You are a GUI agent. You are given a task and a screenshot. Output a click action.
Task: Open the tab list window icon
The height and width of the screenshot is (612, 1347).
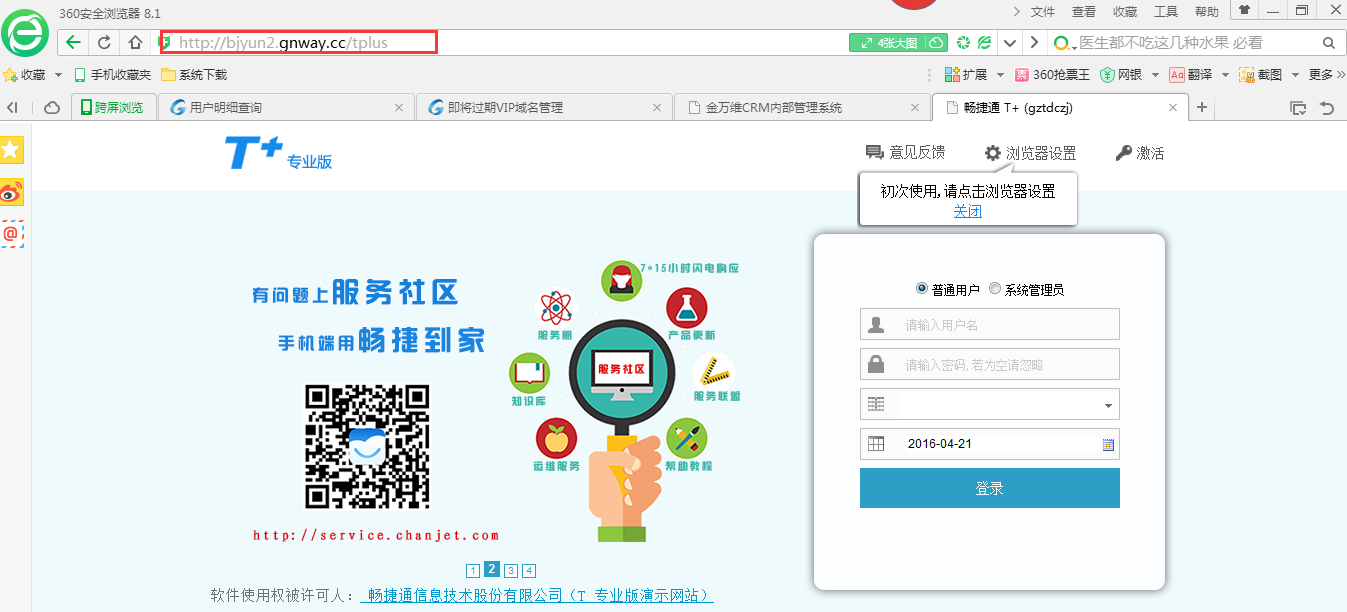click(1298, 108)
